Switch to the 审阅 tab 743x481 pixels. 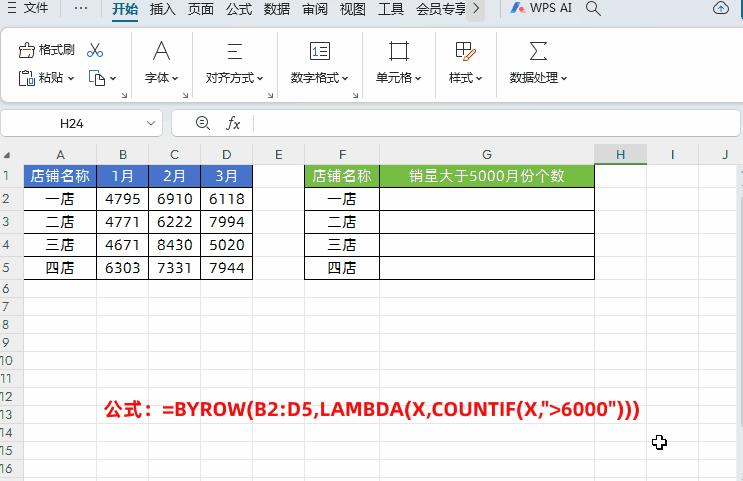click(x=315, y=9)
